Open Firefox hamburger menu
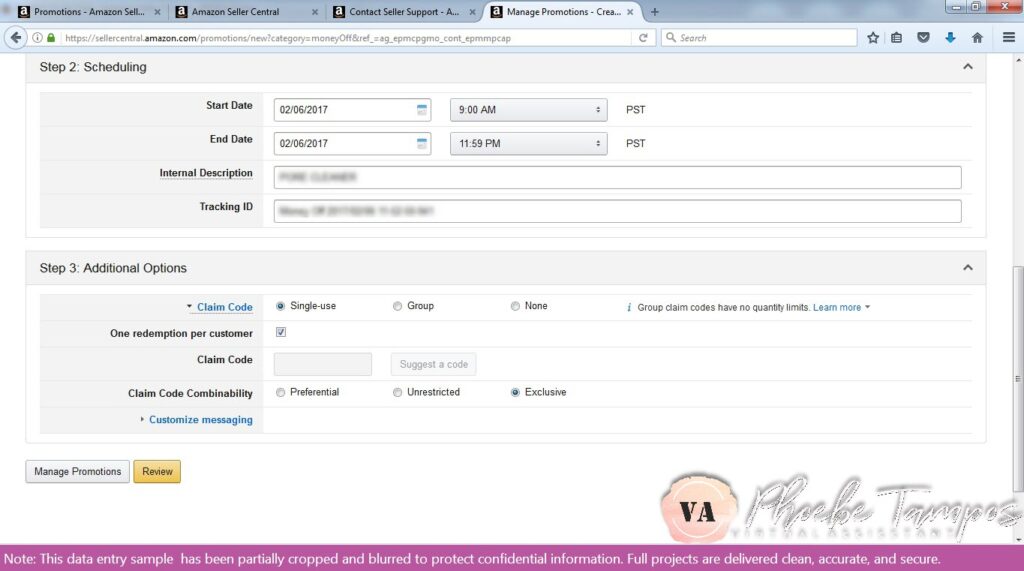 (1008, 38)
